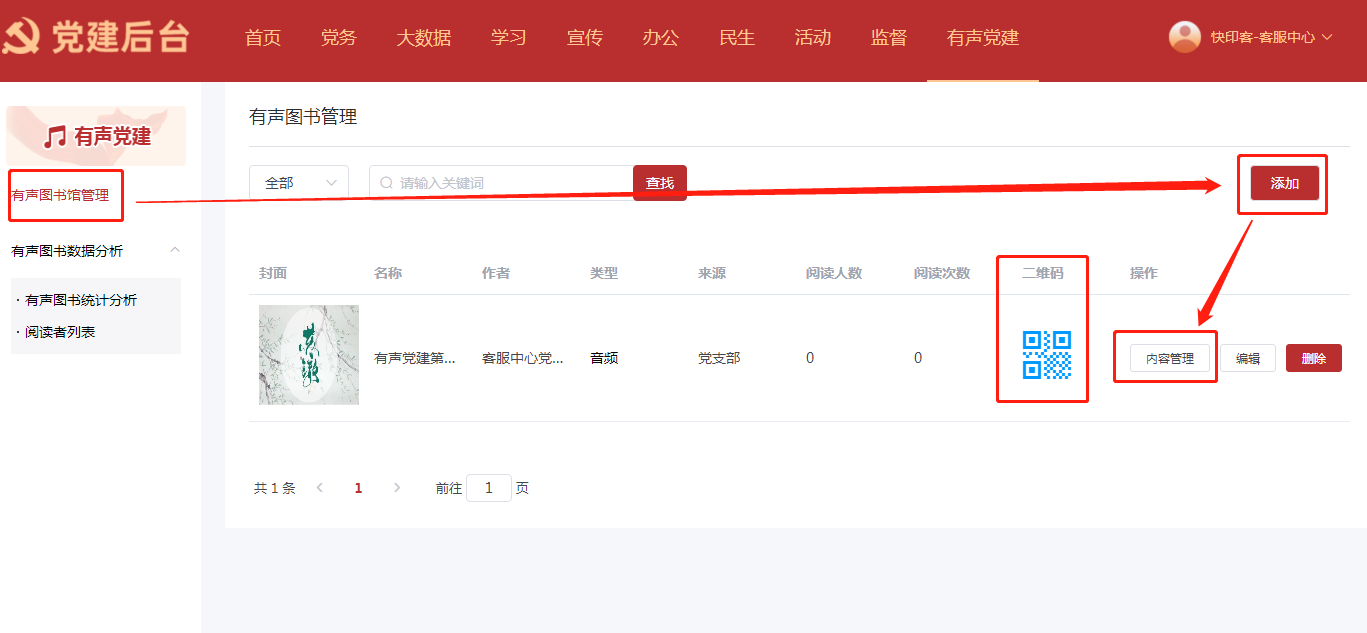Click the 编辑 button in the row
The height and width of the screenshot is (633, 1367).
click(x=1247, y=358)
